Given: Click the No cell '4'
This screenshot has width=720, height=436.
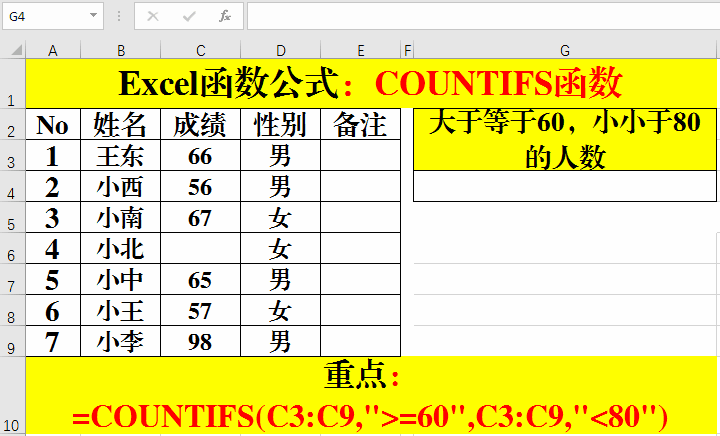Looking at the screenshot, I should [x=53, y=248].
